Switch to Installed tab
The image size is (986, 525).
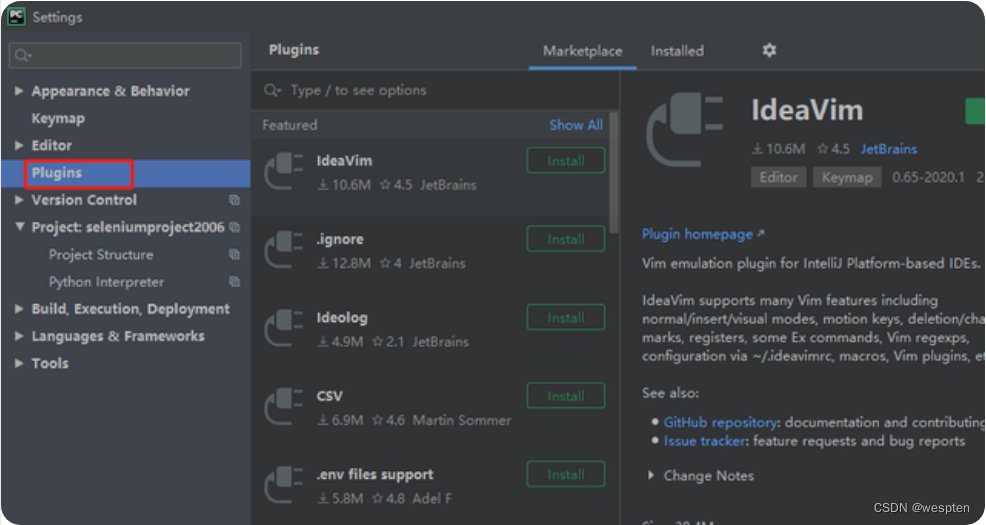pos(677,51)
